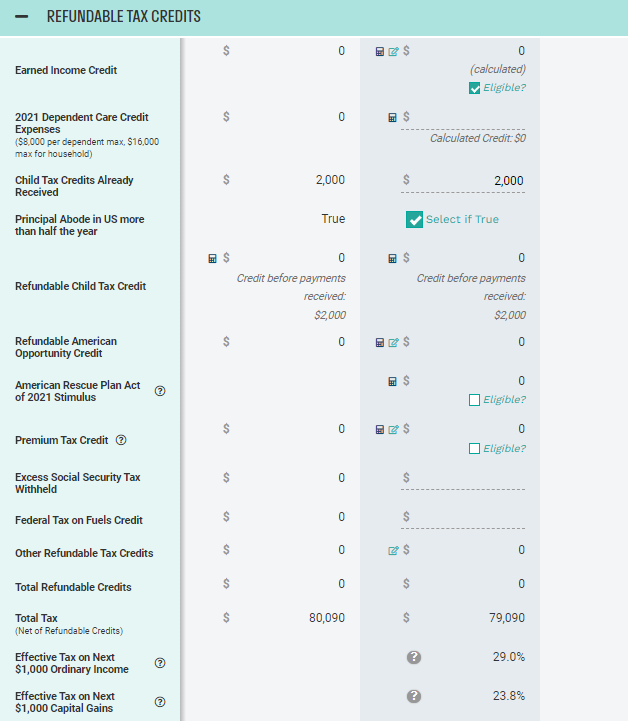This screenshot has width=628, height=721.
Task: Click calculator icon for Refundable American Opportunity Credit
Action: pyautogui.click(x=380, y=343)
